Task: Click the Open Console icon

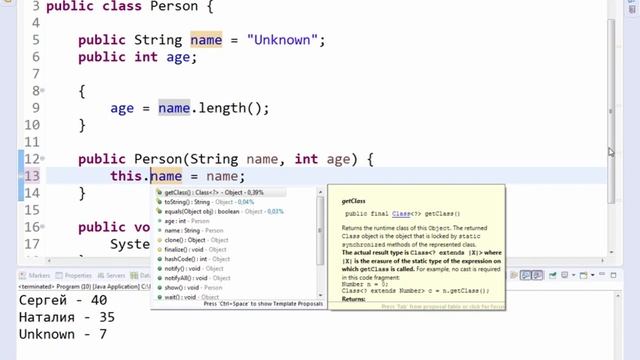Action: [x=584, y=276]
